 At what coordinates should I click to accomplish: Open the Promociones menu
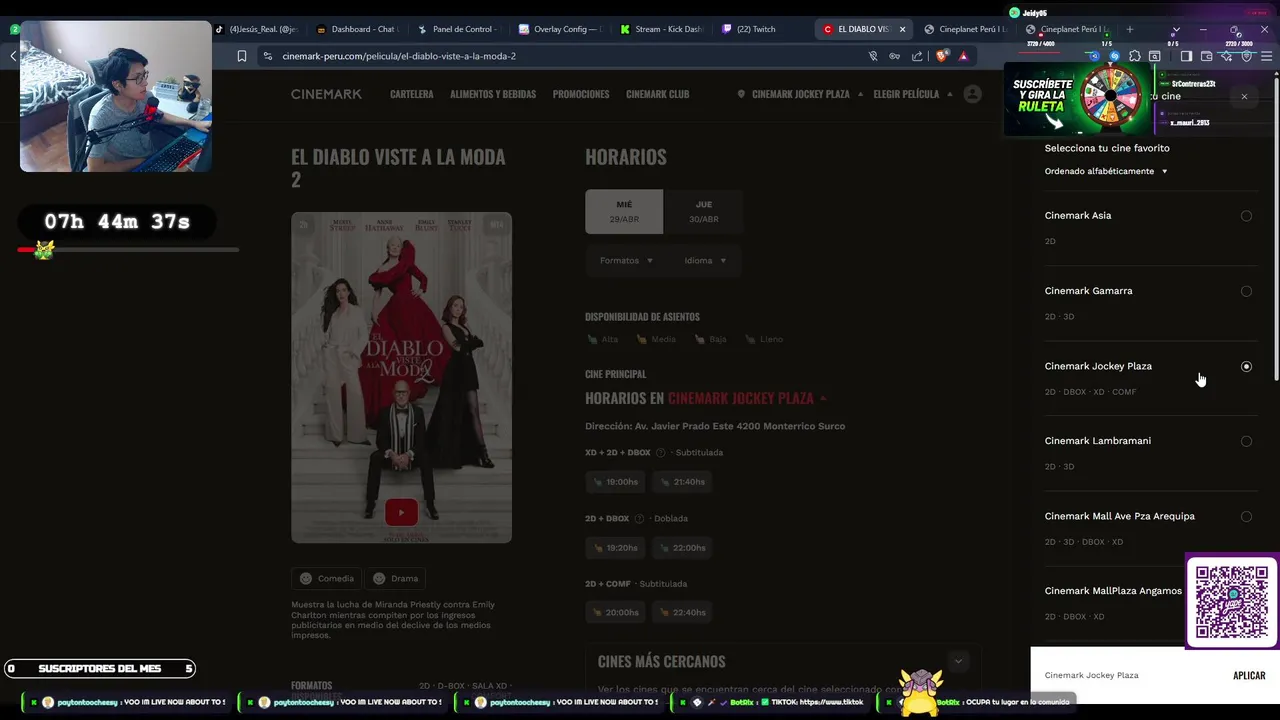click(x=581, y=94)
